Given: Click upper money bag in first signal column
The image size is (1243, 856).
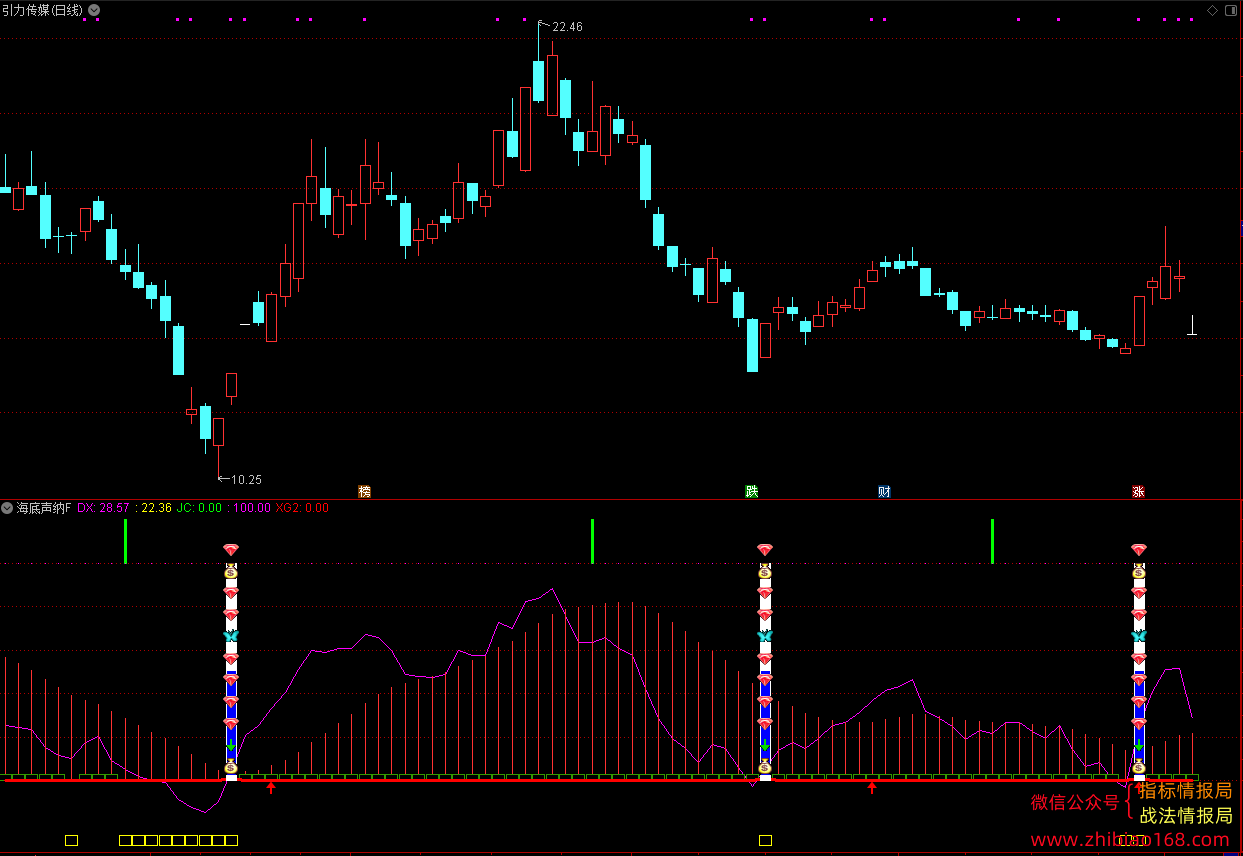Looking at the screenshot, I should pos(231,572).
